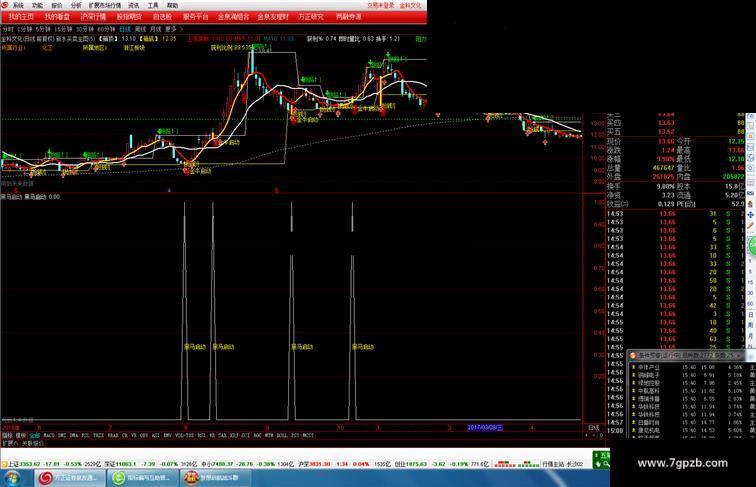This screenshot has width=756, height=487.
Task: Select the OBV indicator tab
Action: (144, 435)
